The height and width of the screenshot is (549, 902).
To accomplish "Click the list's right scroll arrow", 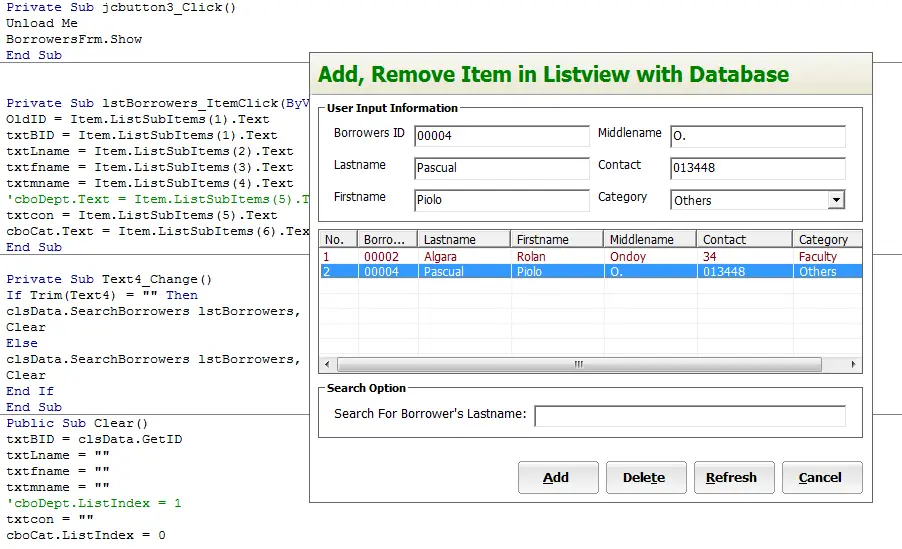I will pos(854,364).
